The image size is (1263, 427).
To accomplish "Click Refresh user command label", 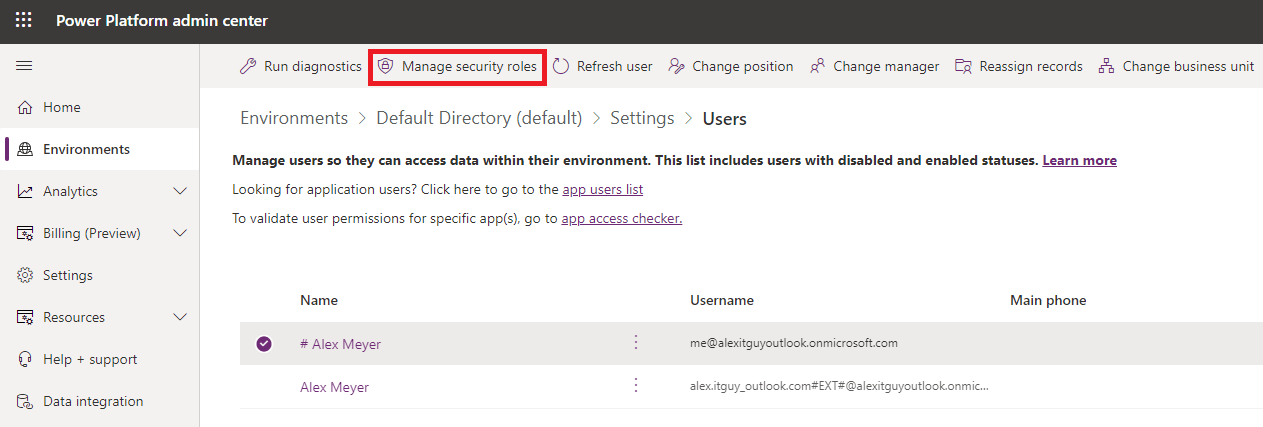I will (615, 66).
